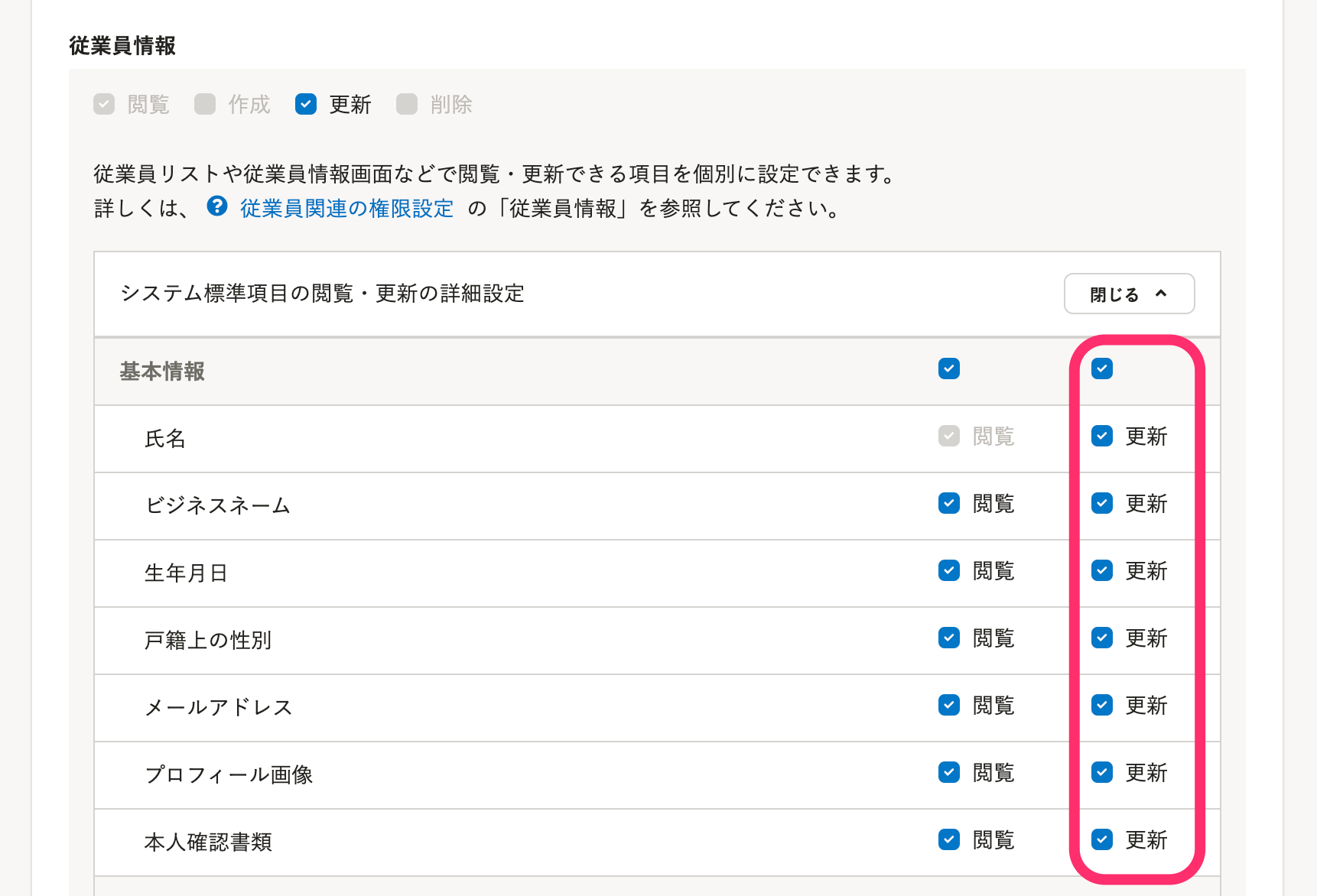Uncheck 閲覧 for 本人確認書類

[949, 839]
